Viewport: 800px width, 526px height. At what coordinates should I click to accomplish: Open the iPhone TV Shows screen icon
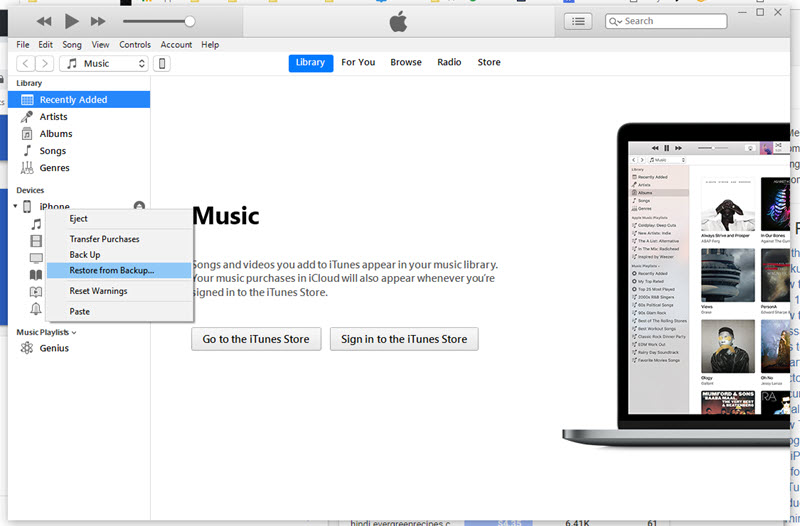[36, 258]
